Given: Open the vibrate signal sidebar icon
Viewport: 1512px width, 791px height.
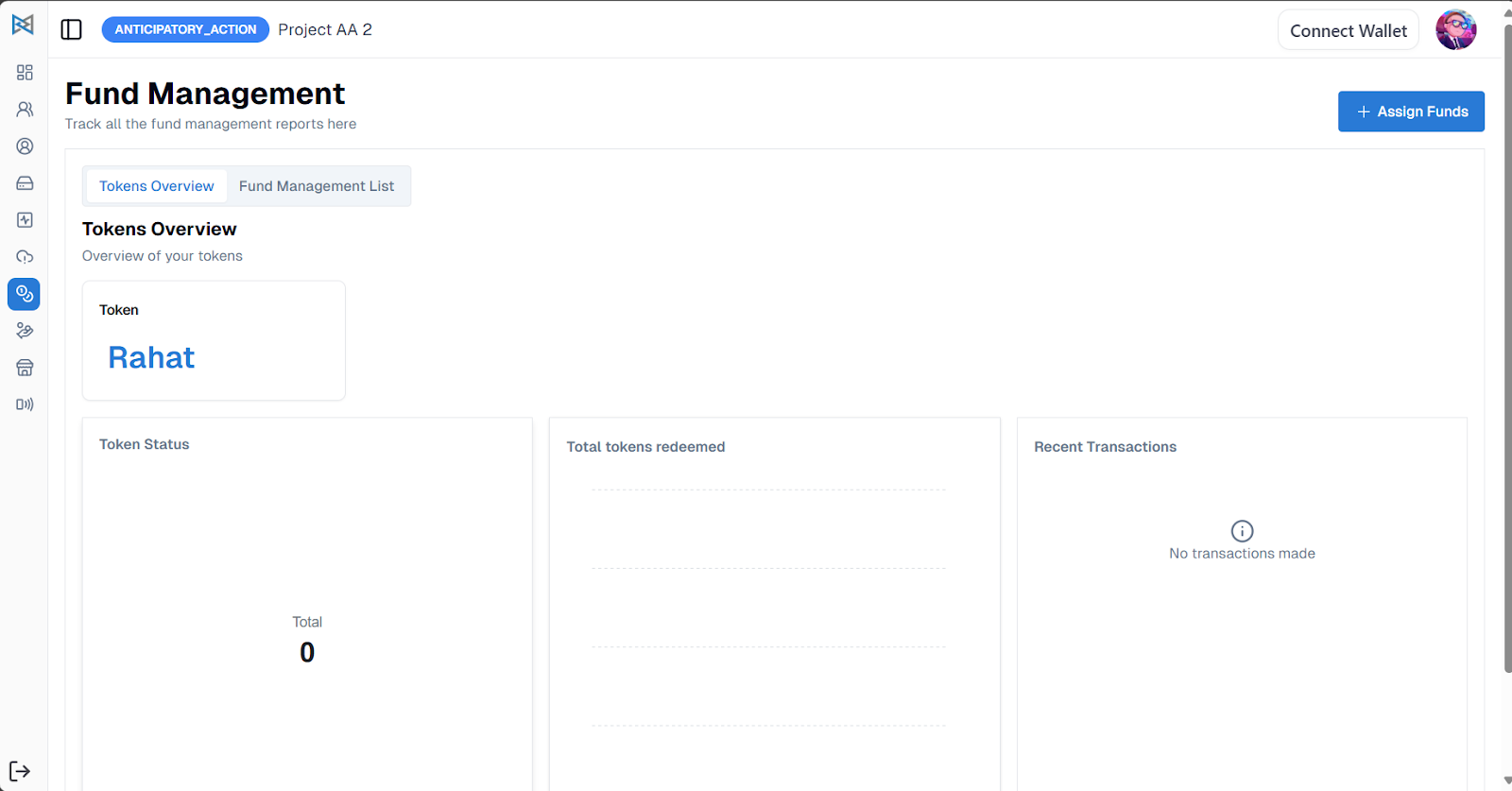Looking at the screenshot, I should pyautogui.click(x=25, y=404).
